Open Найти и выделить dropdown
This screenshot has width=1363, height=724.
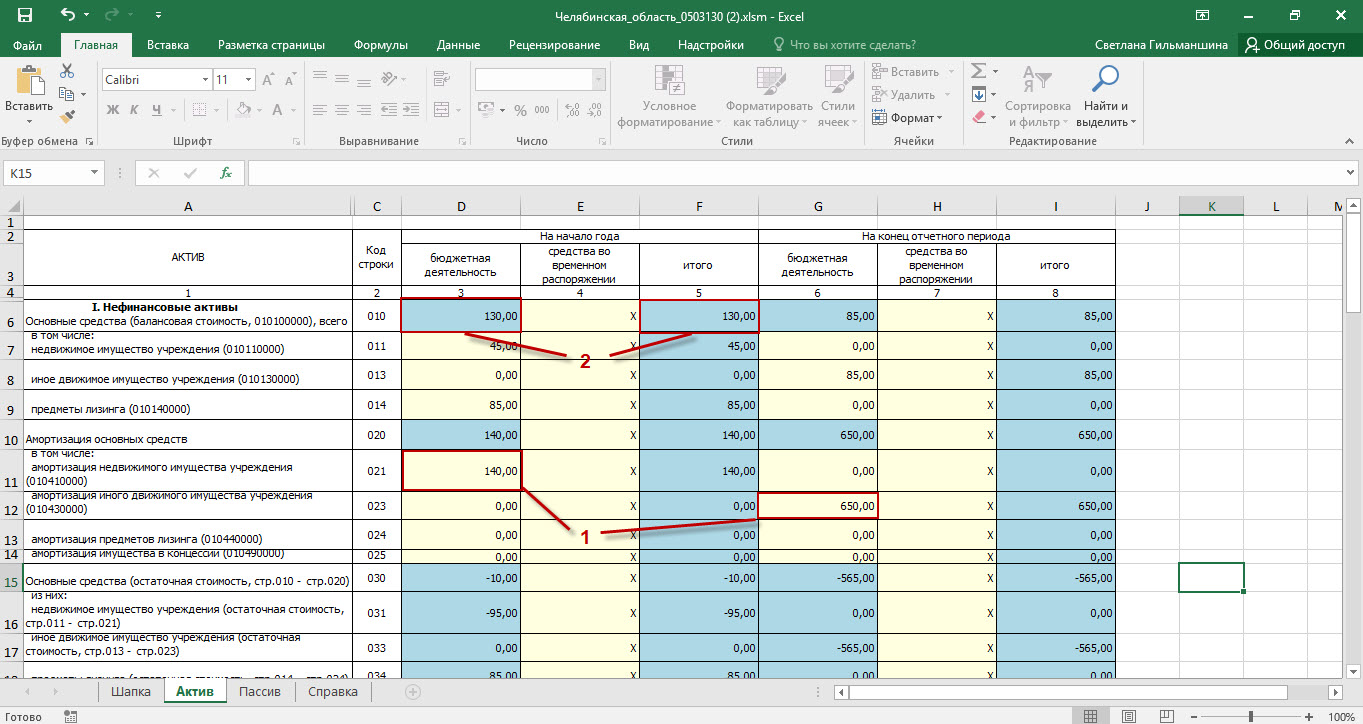point(1106,96)
